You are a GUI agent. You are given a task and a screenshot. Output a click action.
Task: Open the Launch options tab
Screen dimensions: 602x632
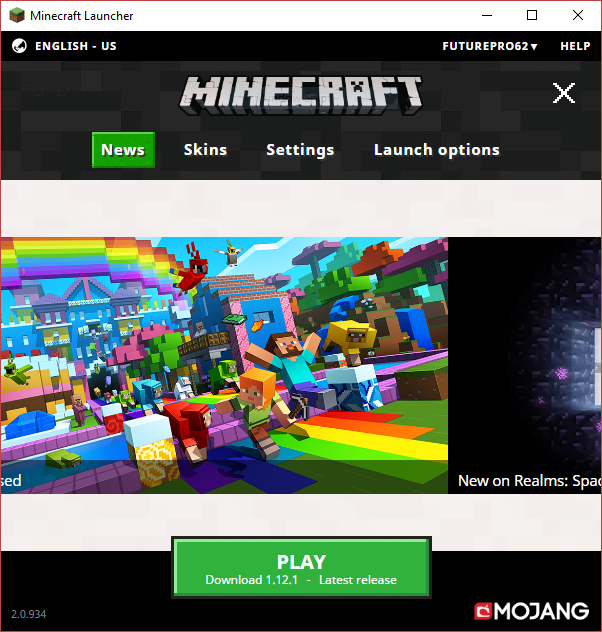coord(437,150)
